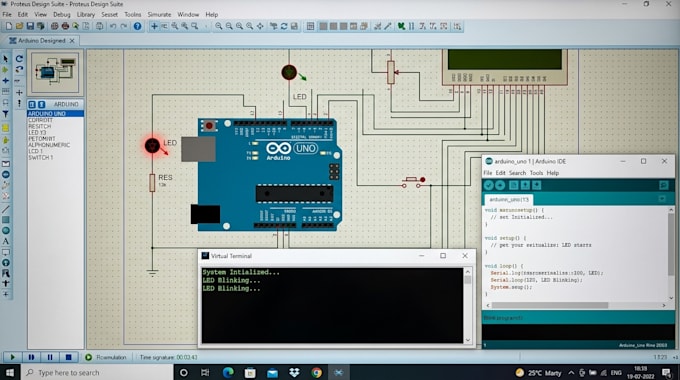Click the Rotate clockwise icon

[x=19, y=59]
